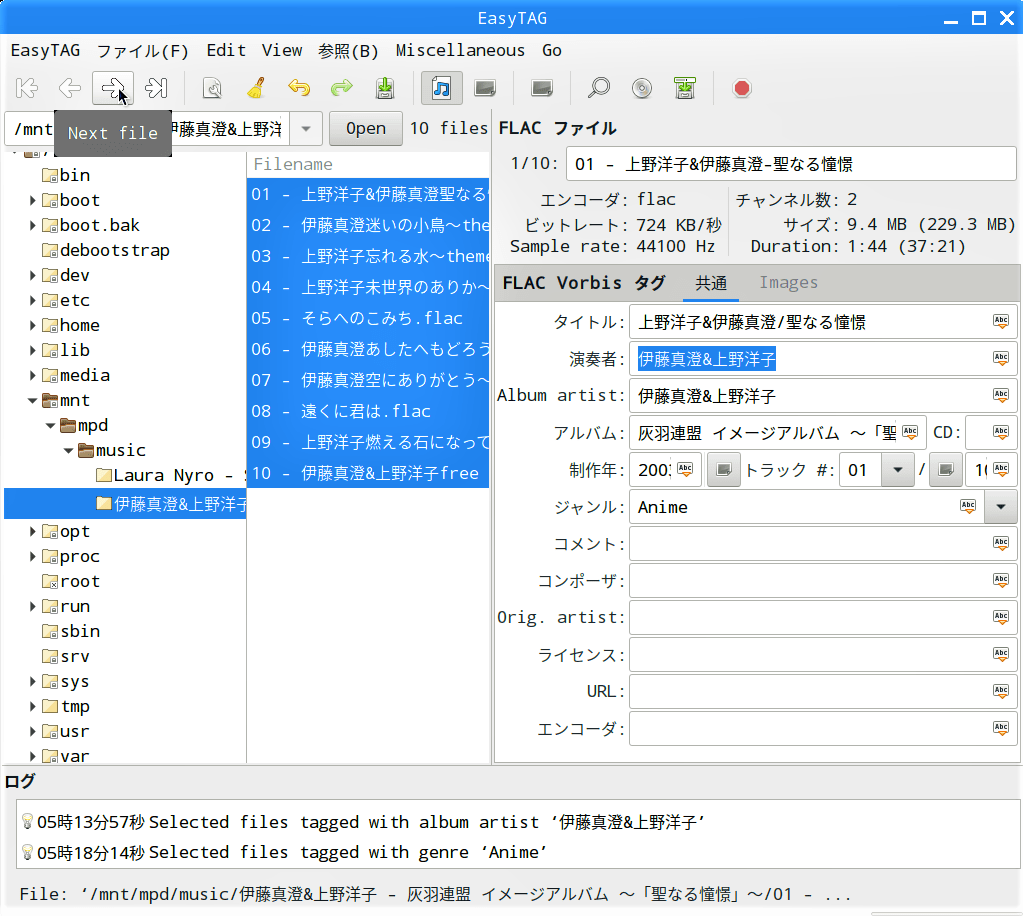Apply encoder field to all files icon
The width and height of the screenshot is (1023, 916).
tap(1001, 727)
